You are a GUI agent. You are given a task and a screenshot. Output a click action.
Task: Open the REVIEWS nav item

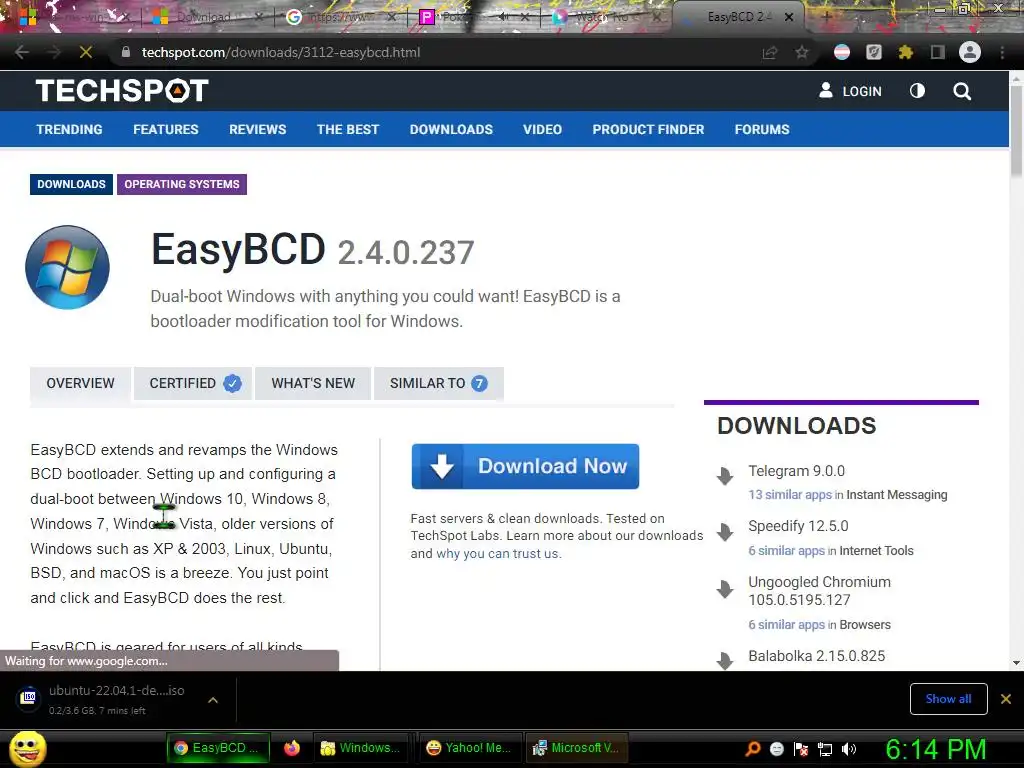pyautogui.click(x=257, y=129)
